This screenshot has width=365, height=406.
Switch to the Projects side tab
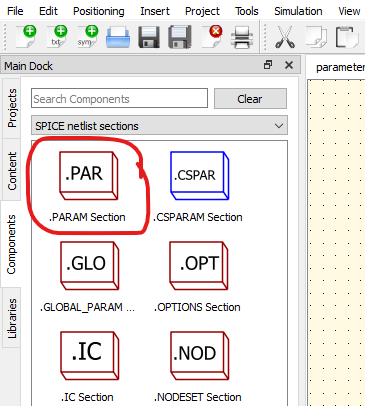click(12, 108)
